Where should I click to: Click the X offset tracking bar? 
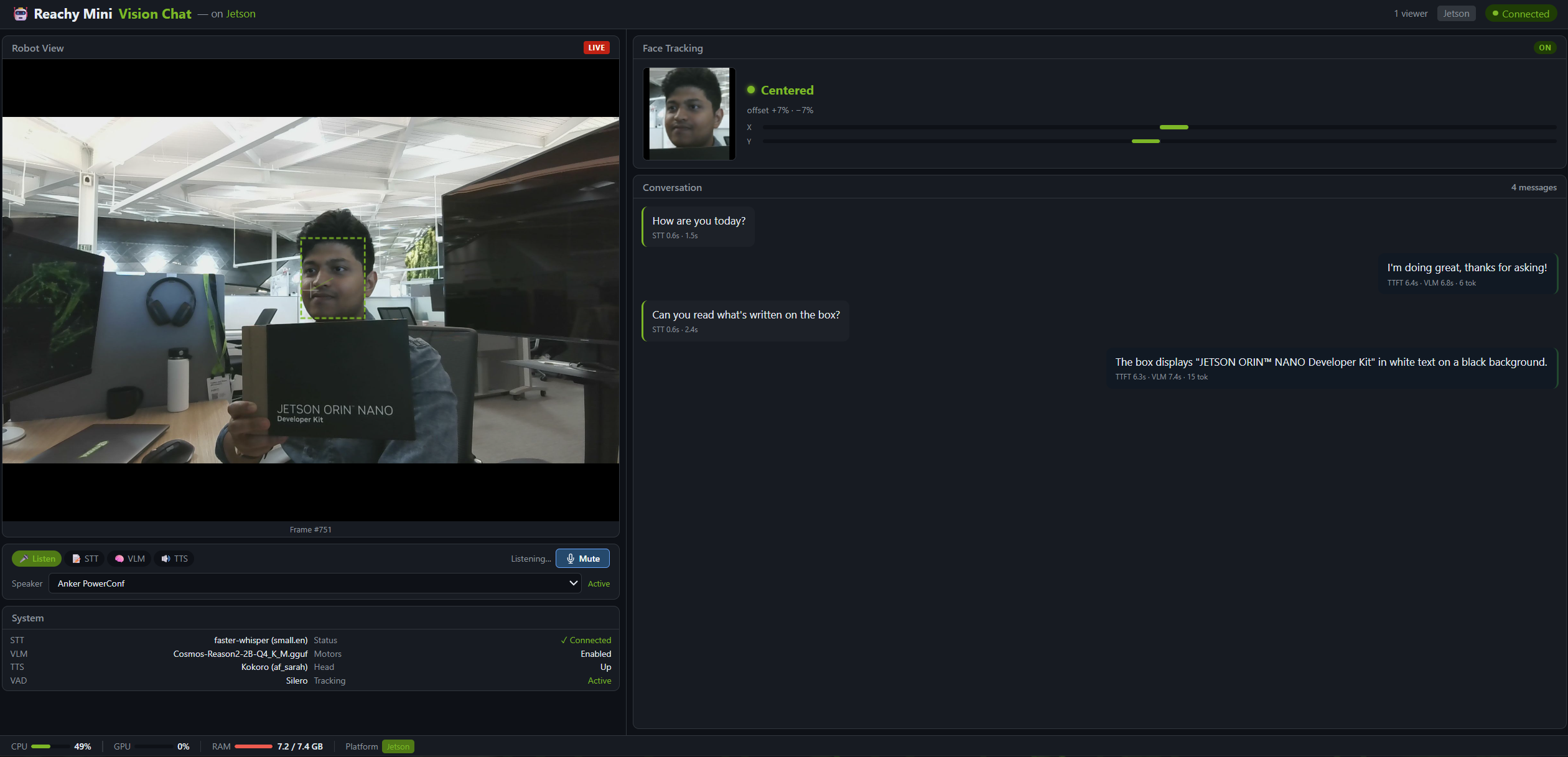(1160, 127)
